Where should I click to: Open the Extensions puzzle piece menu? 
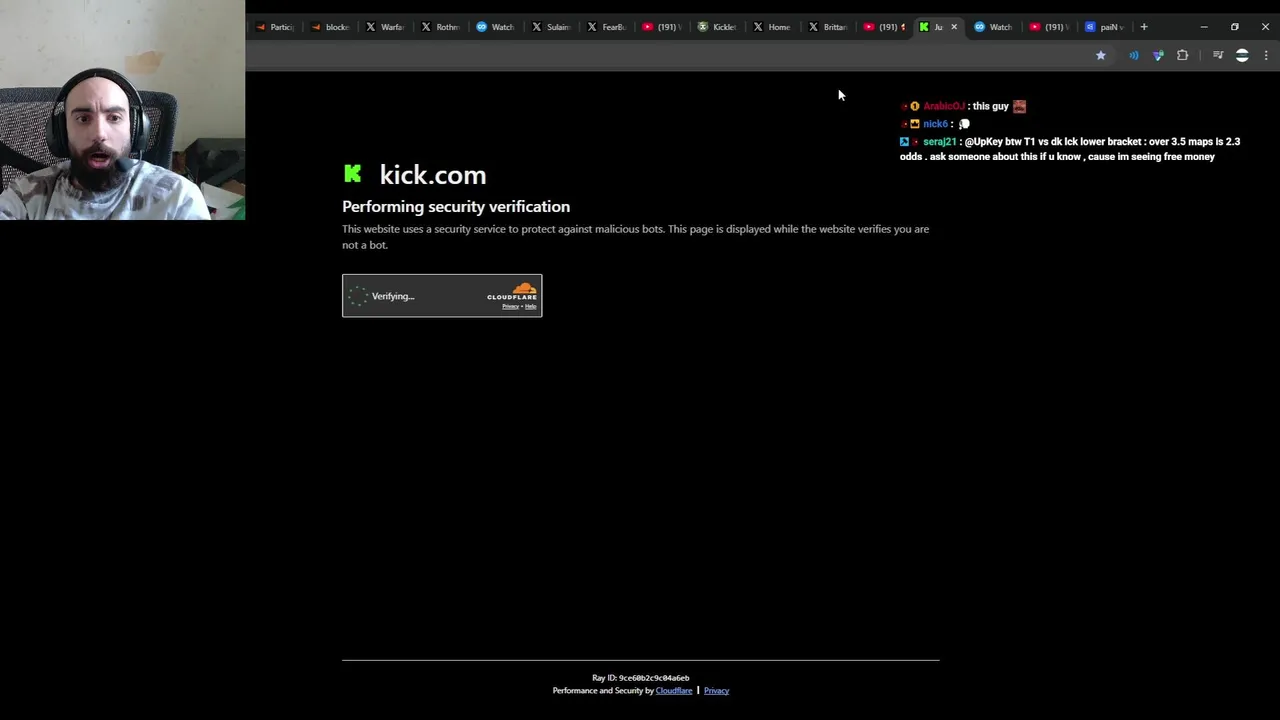1183,56
